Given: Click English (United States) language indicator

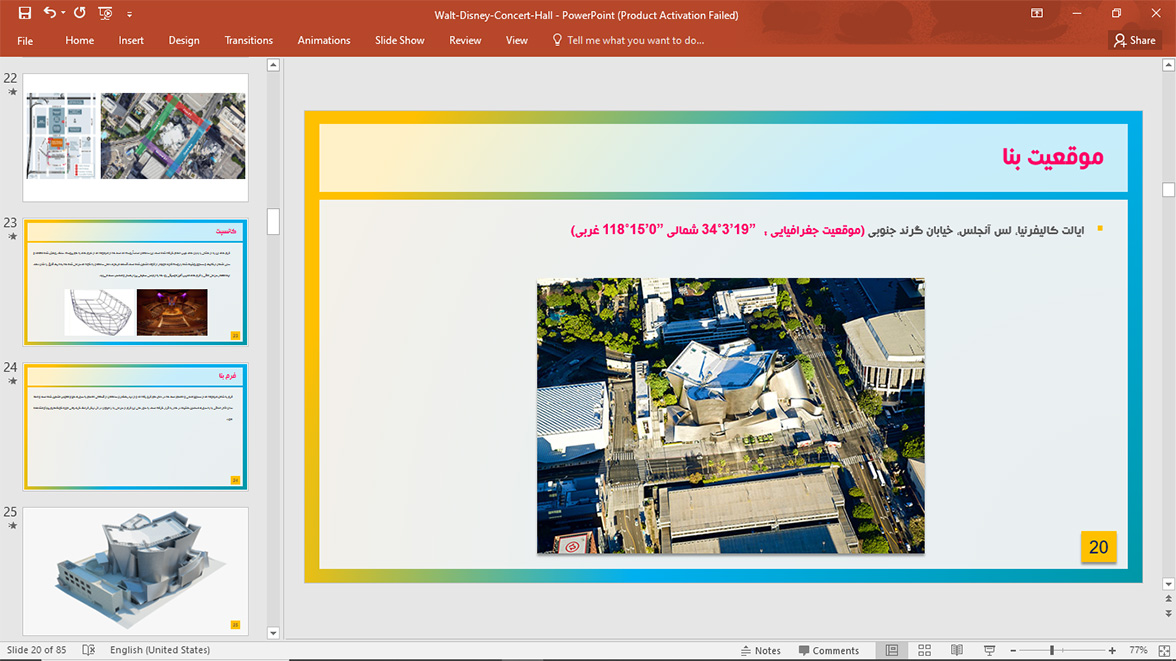Looking at the screenshot, I should (x=160, y=650).
